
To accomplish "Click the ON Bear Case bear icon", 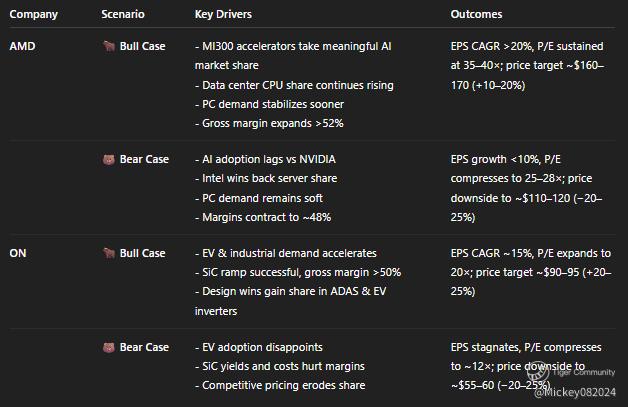I will (x=108, y=347).
